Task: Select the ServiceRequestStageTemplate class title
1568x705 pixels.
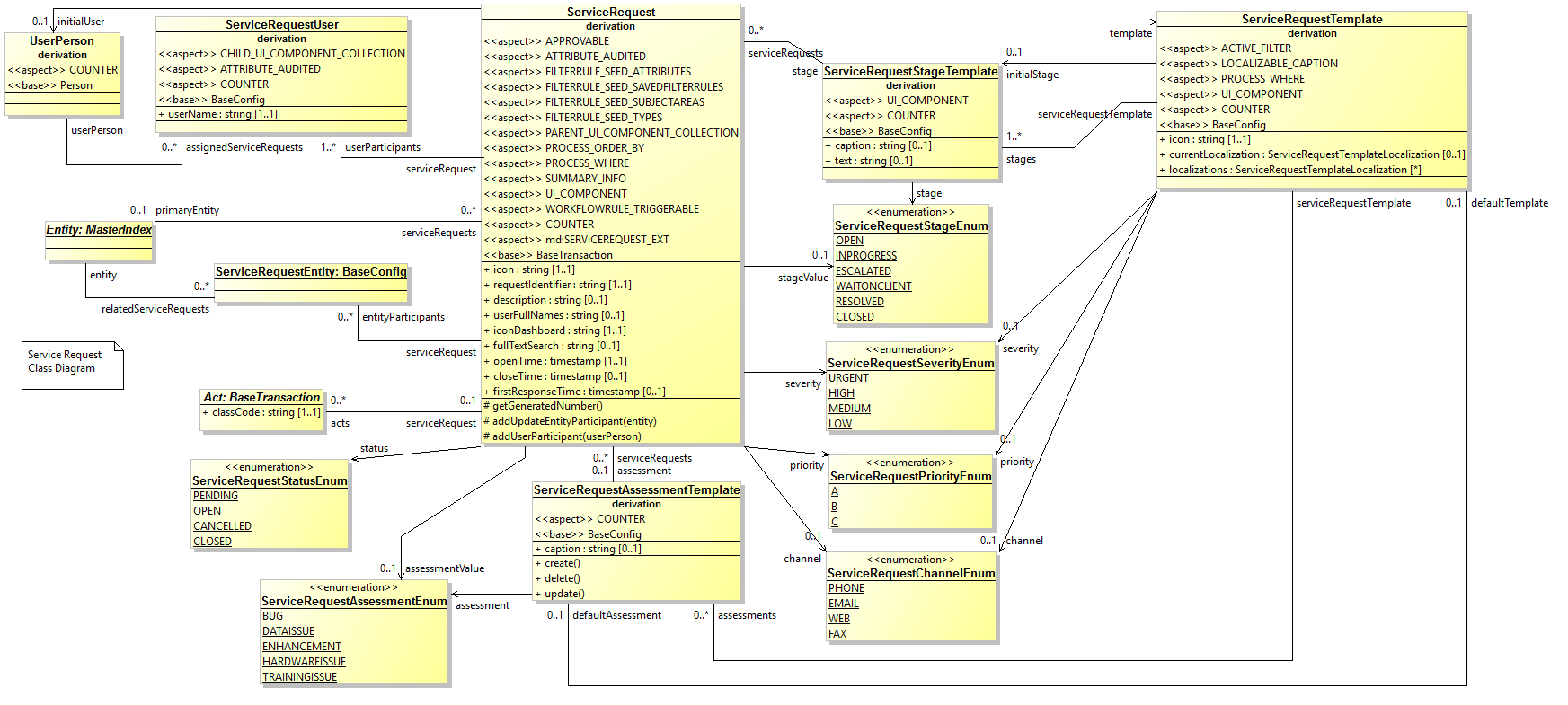Action: click(x=910, y=71)
